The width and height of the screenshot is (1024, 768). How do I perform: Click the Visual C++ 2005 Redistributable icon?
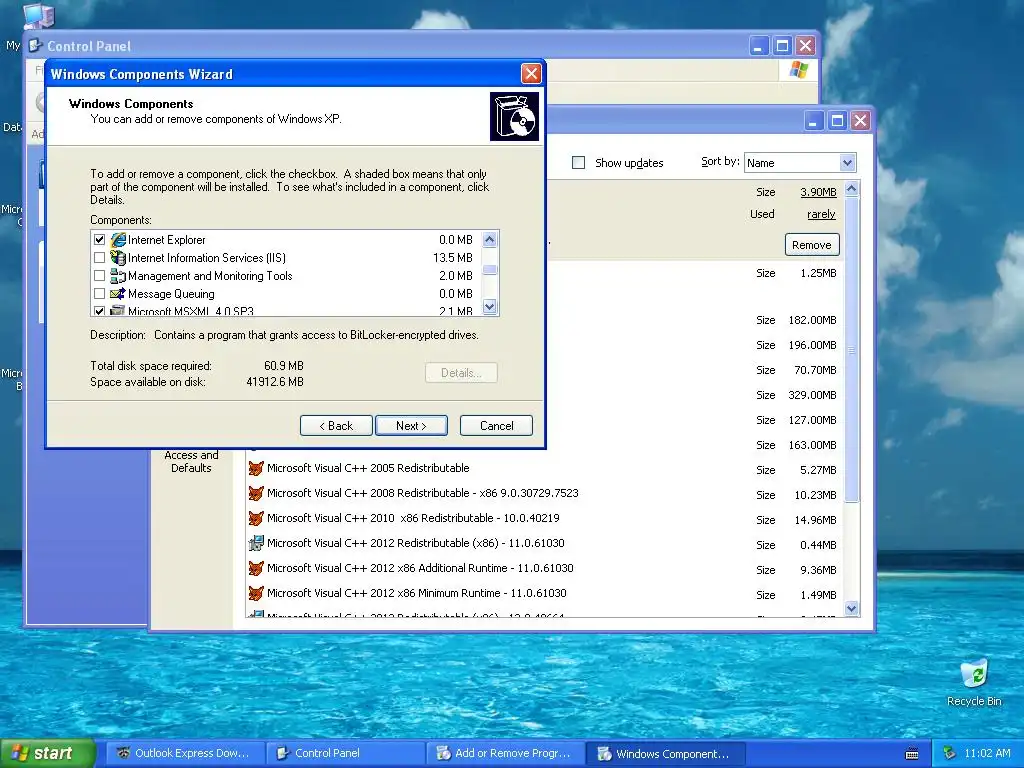256,468
